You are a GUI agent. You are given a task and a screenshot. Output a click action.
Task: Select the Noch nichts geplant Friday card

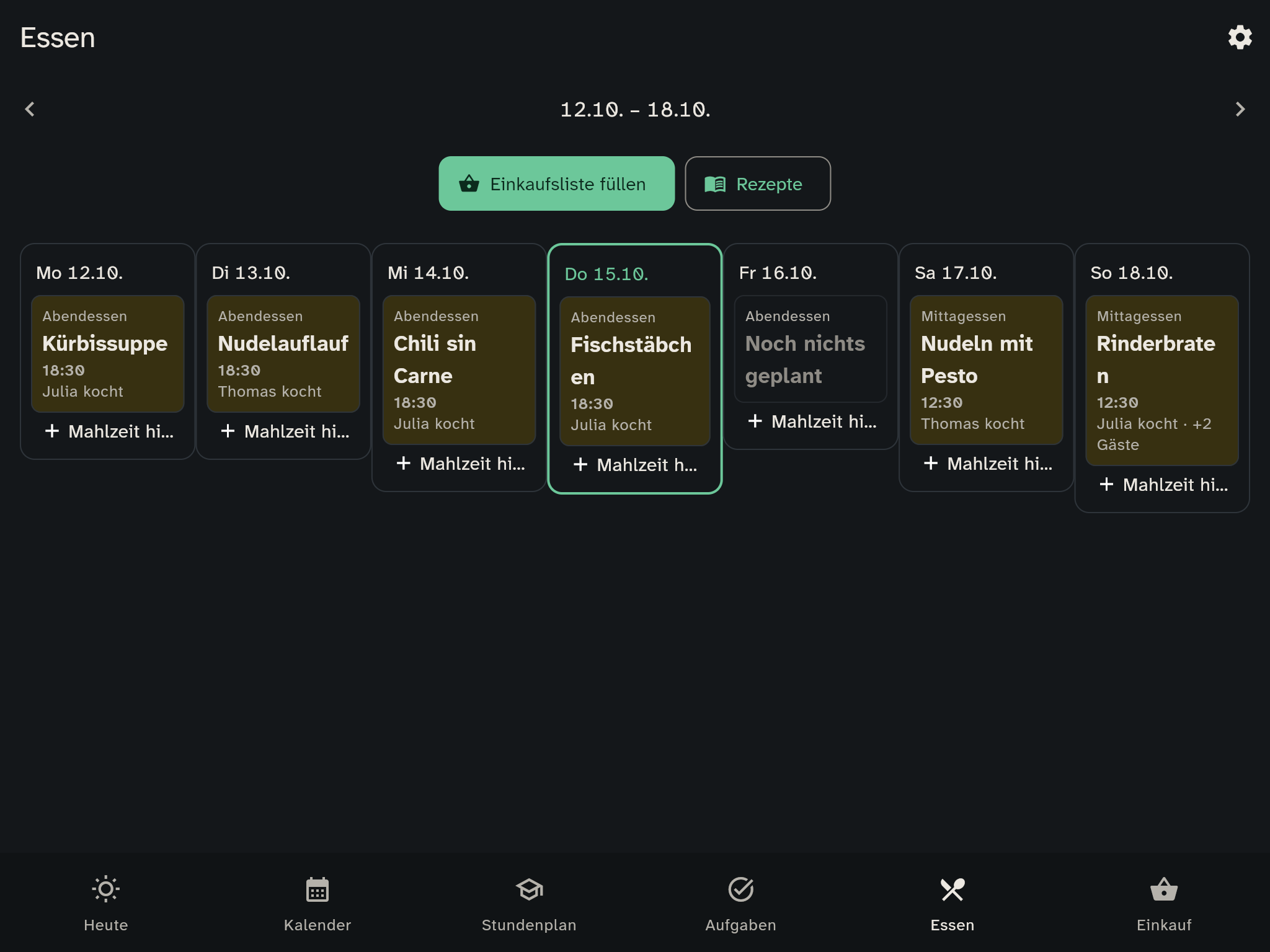coord(810,349)
